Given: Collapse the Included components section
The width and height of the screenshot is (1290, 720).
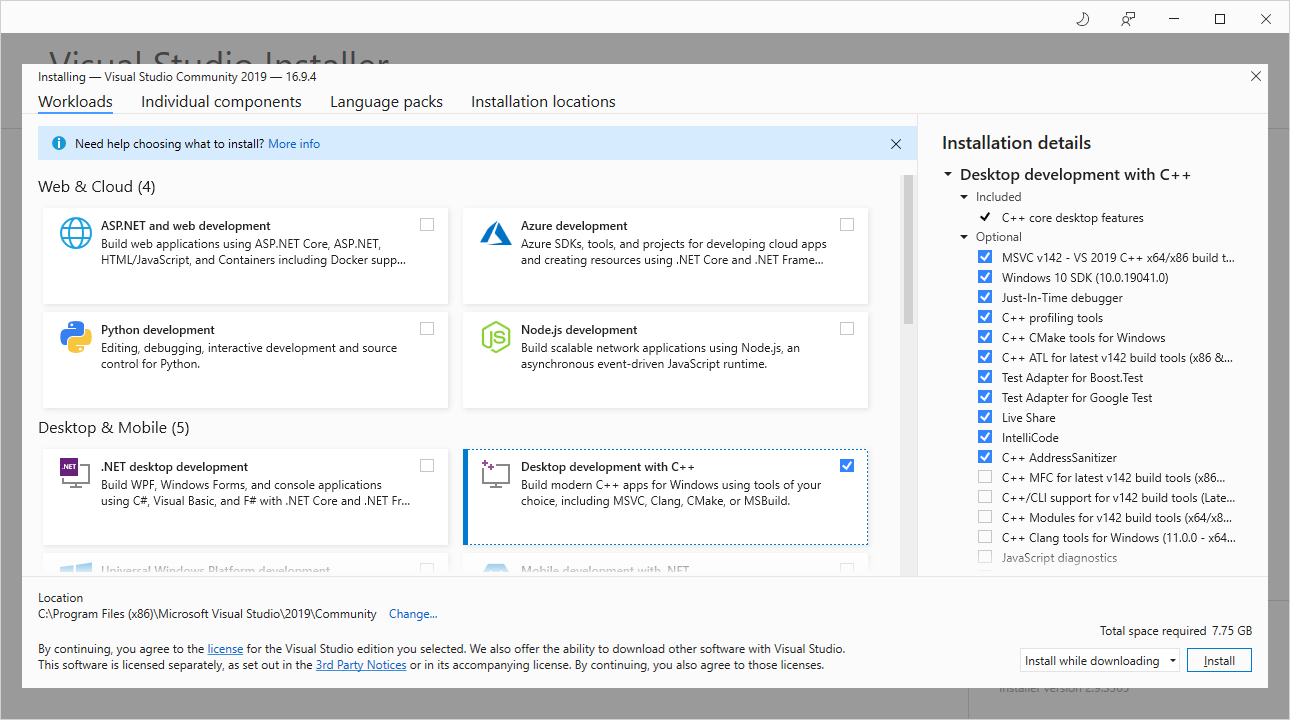Looking at the screenshot, I should 965,197.
